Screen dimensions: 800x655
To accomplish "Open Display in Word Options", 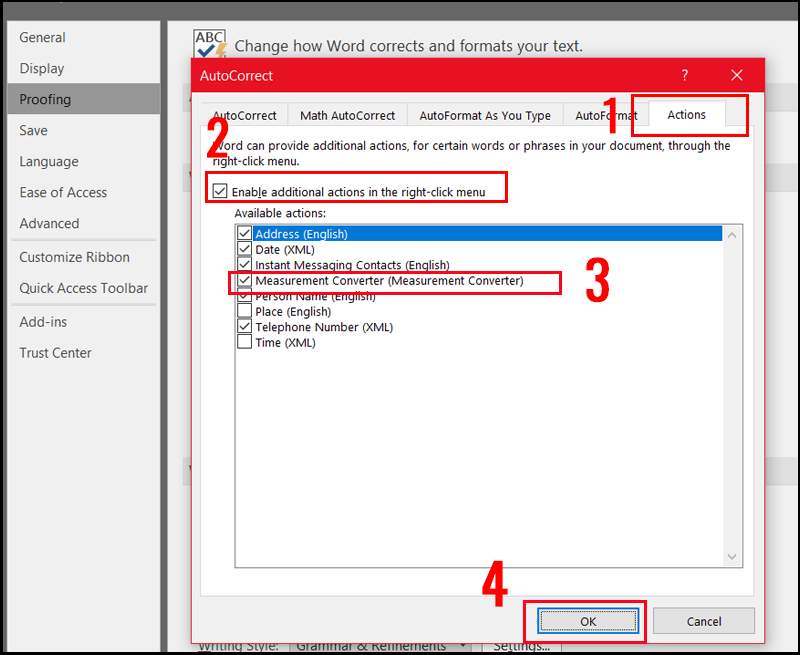I will point(84,68).
